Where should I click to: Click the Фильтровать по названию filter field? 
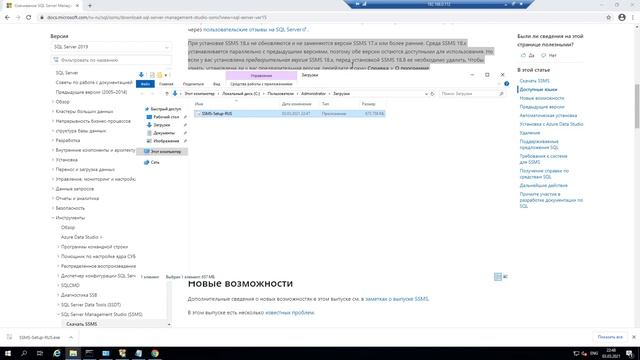(x=111, y=60)
